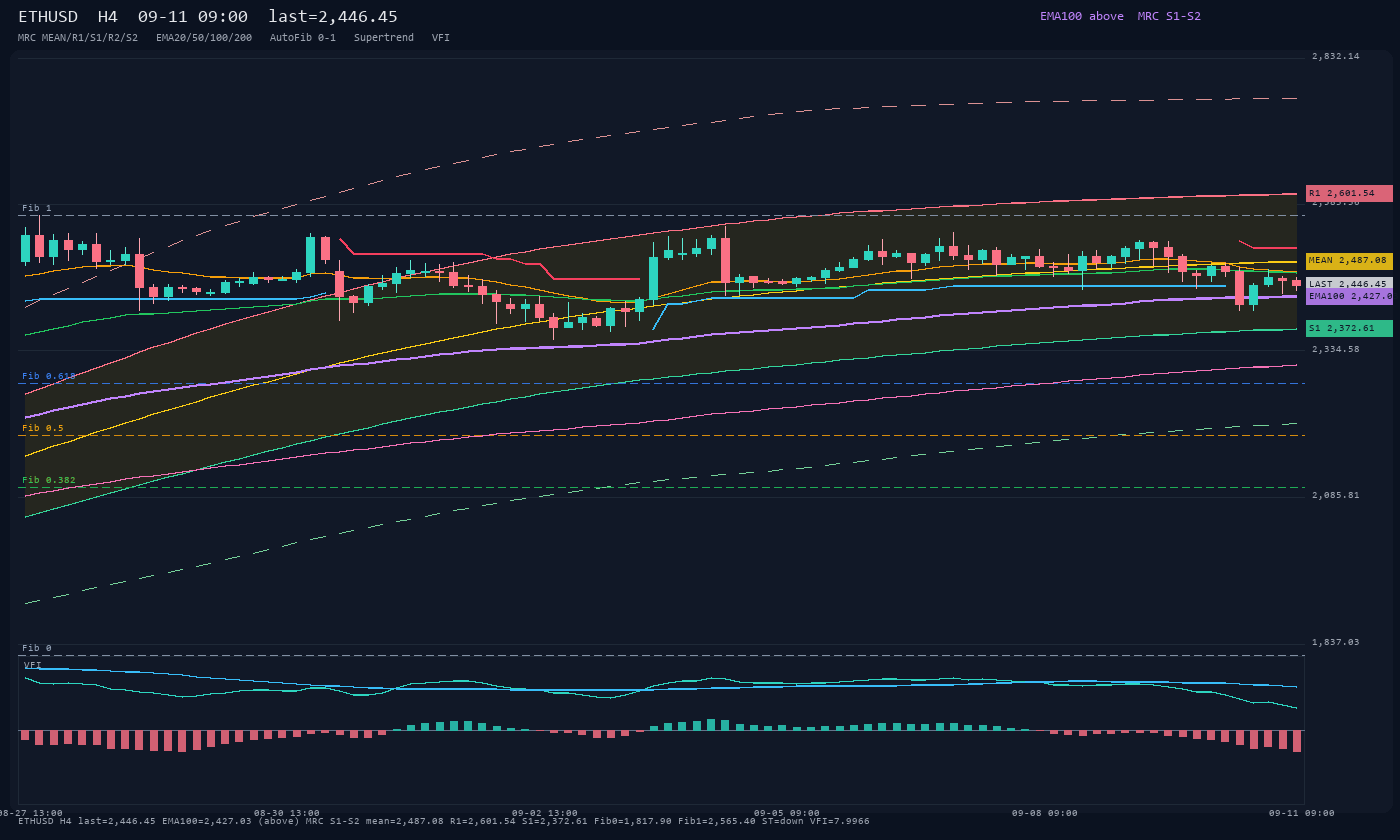Viewport: 1400px width, 840px height.
Task: Click the "last=2,446.45" value in the title
Action: pyautogui.click(x=333, y=17)
